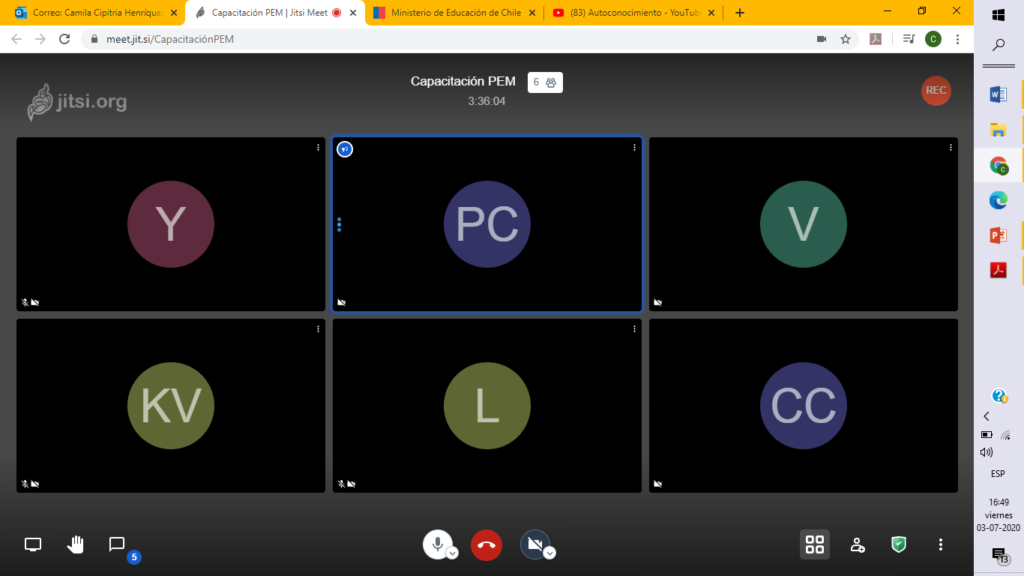Image resolution: width=1024 pixels, height=576 pixels.
Task: Toggle the camera on or off
Action: tap(534, 543)
